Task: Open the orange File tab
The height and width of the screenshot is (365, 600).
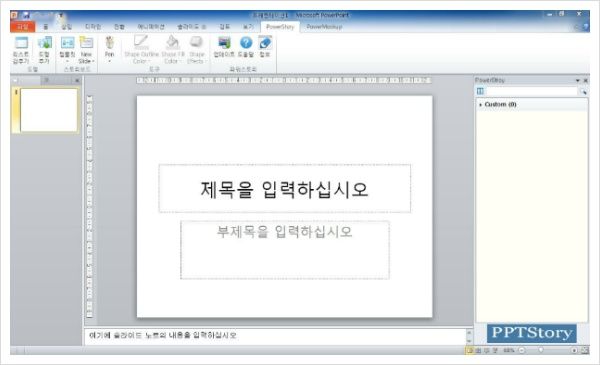Action: [23, 27]
